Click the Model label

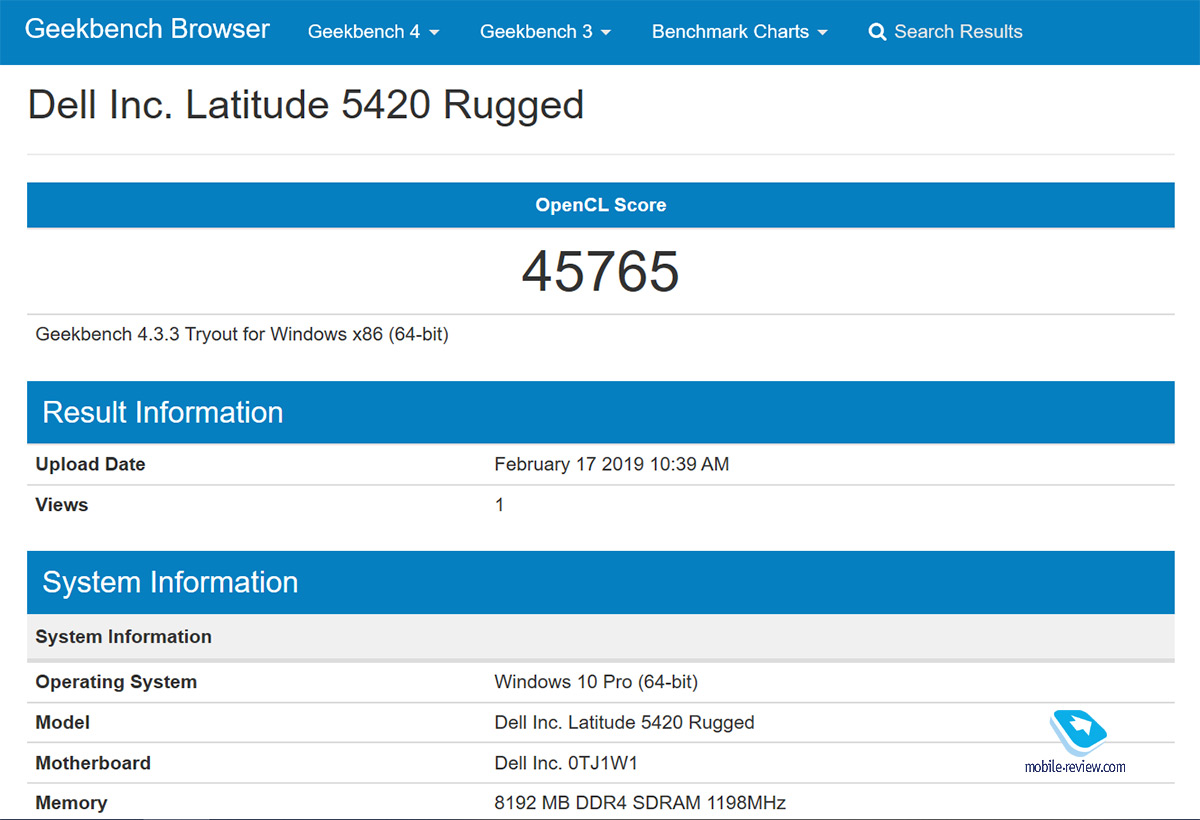(62, 722)
